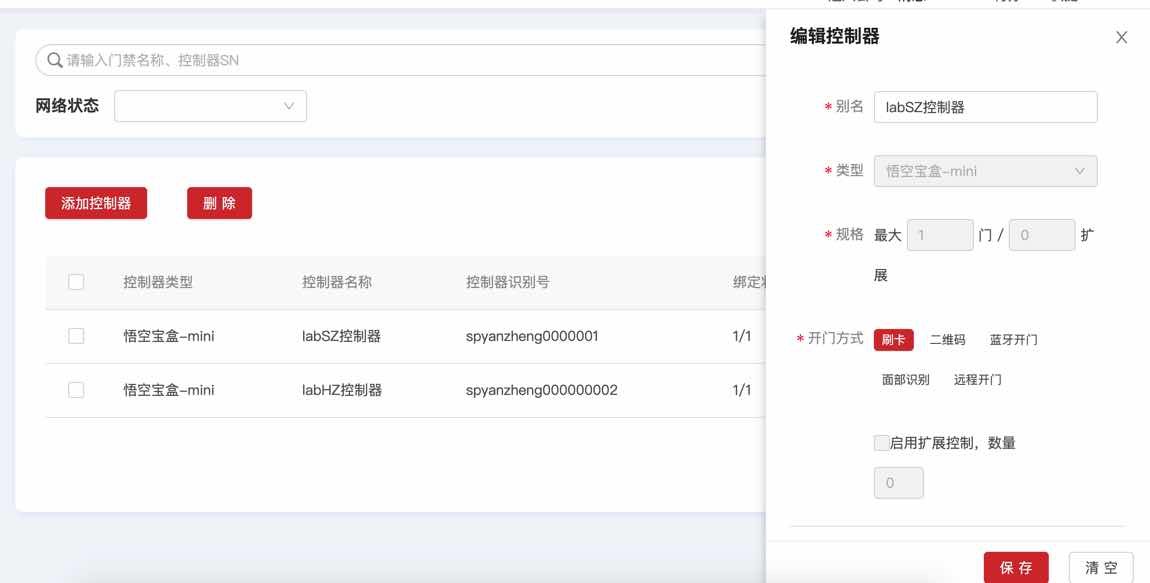Click the 别名 input field
The image size is (1150, 583).
tap(985, 107)
